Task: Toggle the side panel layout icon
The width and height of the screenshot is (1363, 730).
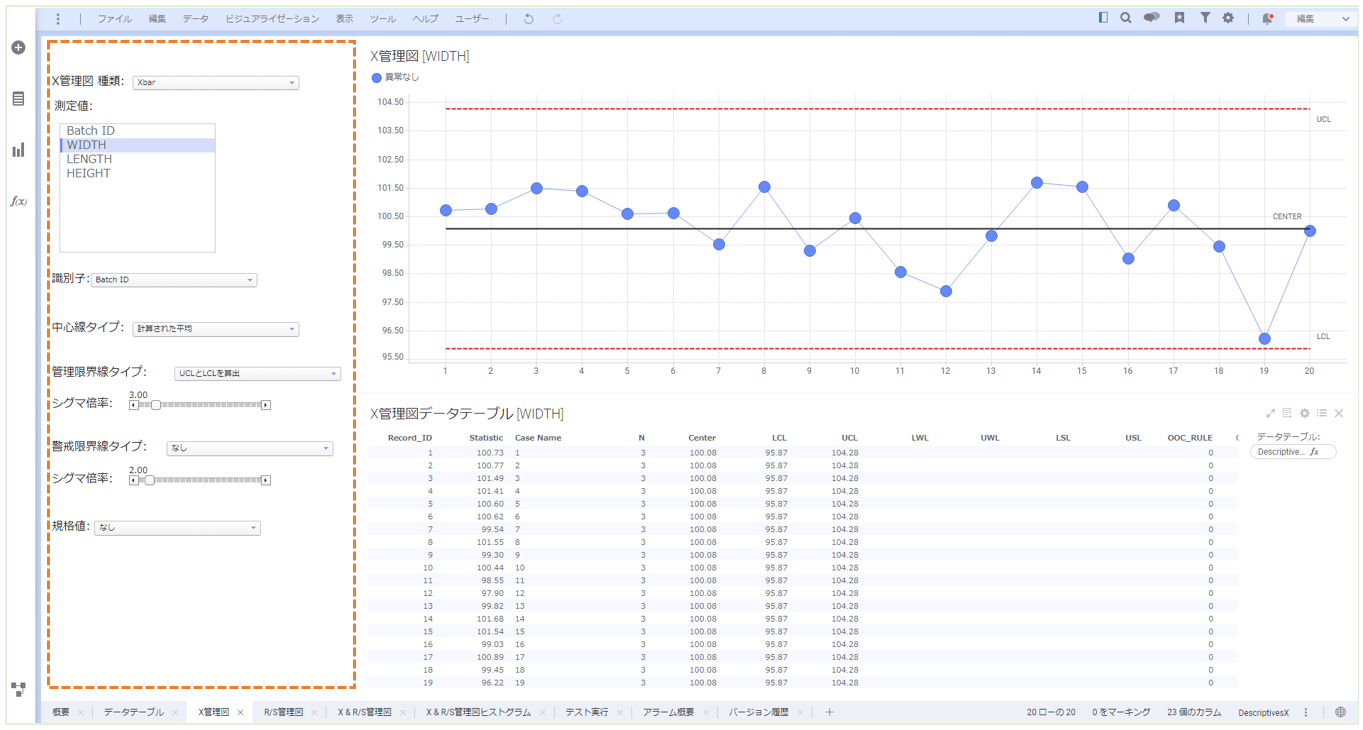Action: (x=1103, y=18)
